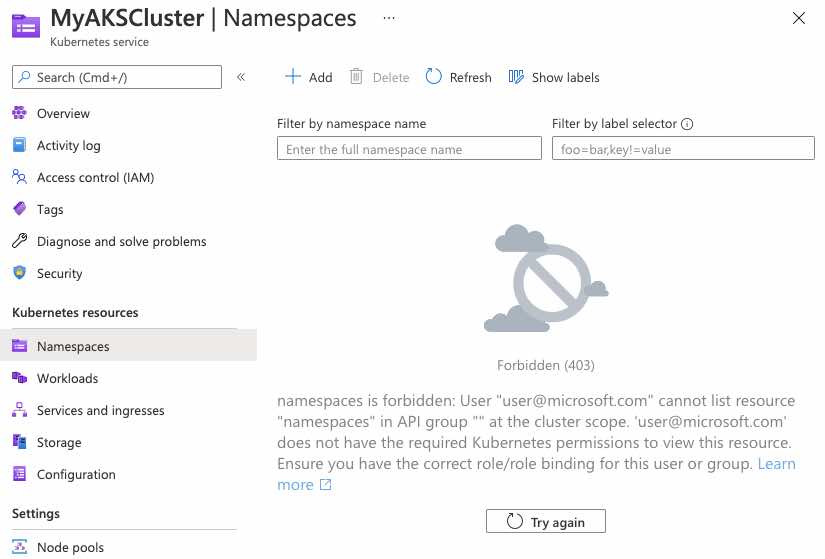Focus the Filter by namespace name field
825x559 pixels.
pos(409,148)
